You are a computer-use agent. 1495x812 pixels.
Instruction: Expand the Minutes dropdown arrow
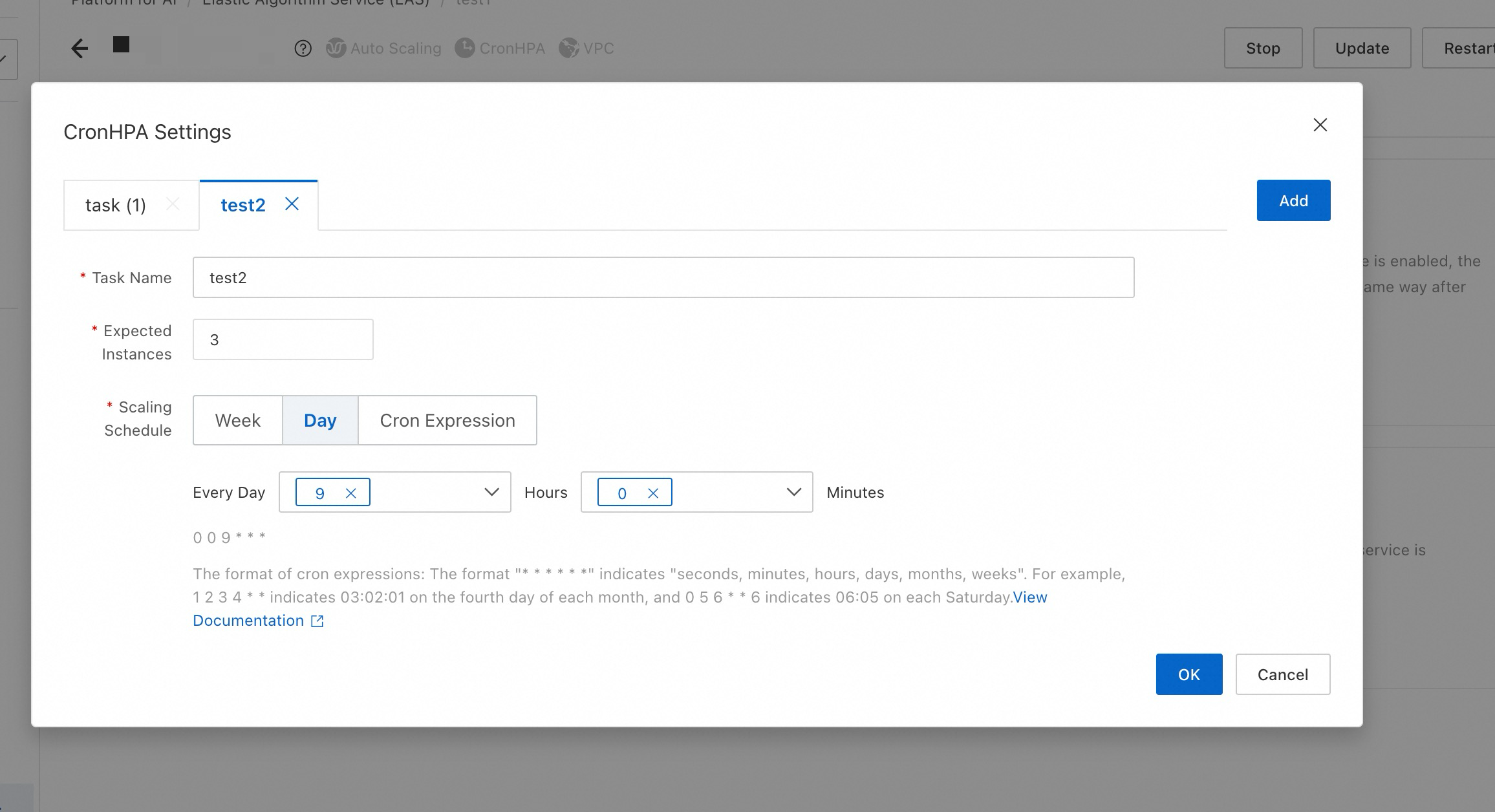[793, 493]
